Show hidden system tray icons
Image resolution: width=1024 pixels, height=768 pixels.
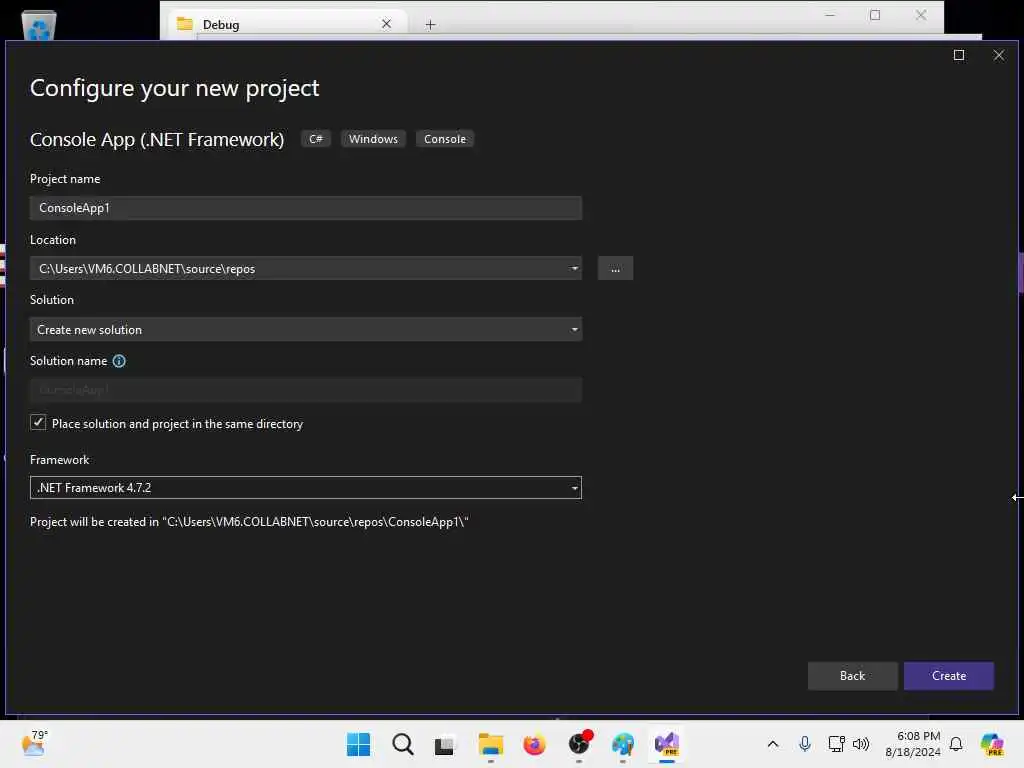[773, 744]
